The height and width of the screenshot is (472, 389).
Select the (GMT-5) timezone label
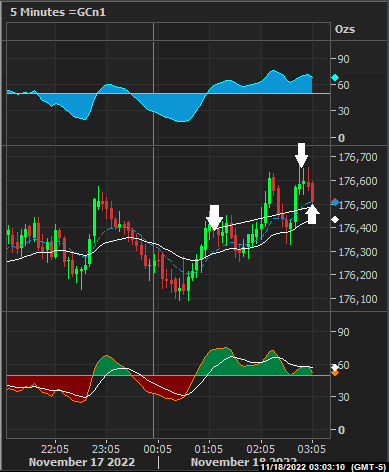(x=368, y=467)
